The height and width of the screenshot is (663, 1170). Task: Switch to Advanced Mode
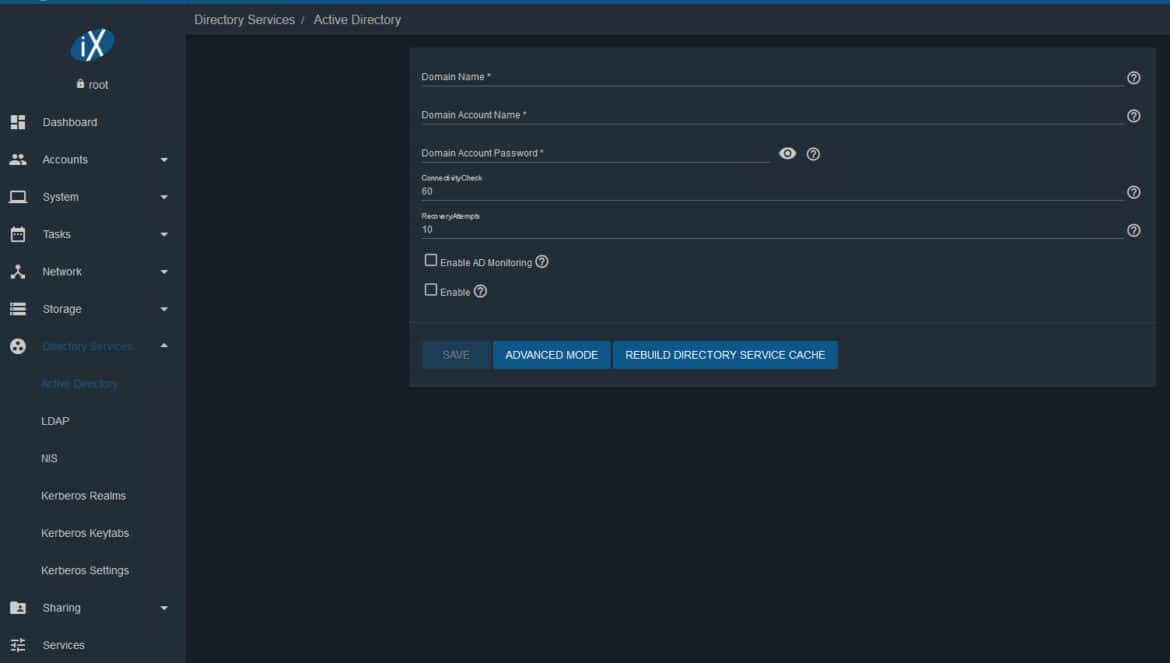tap(551, 355)
